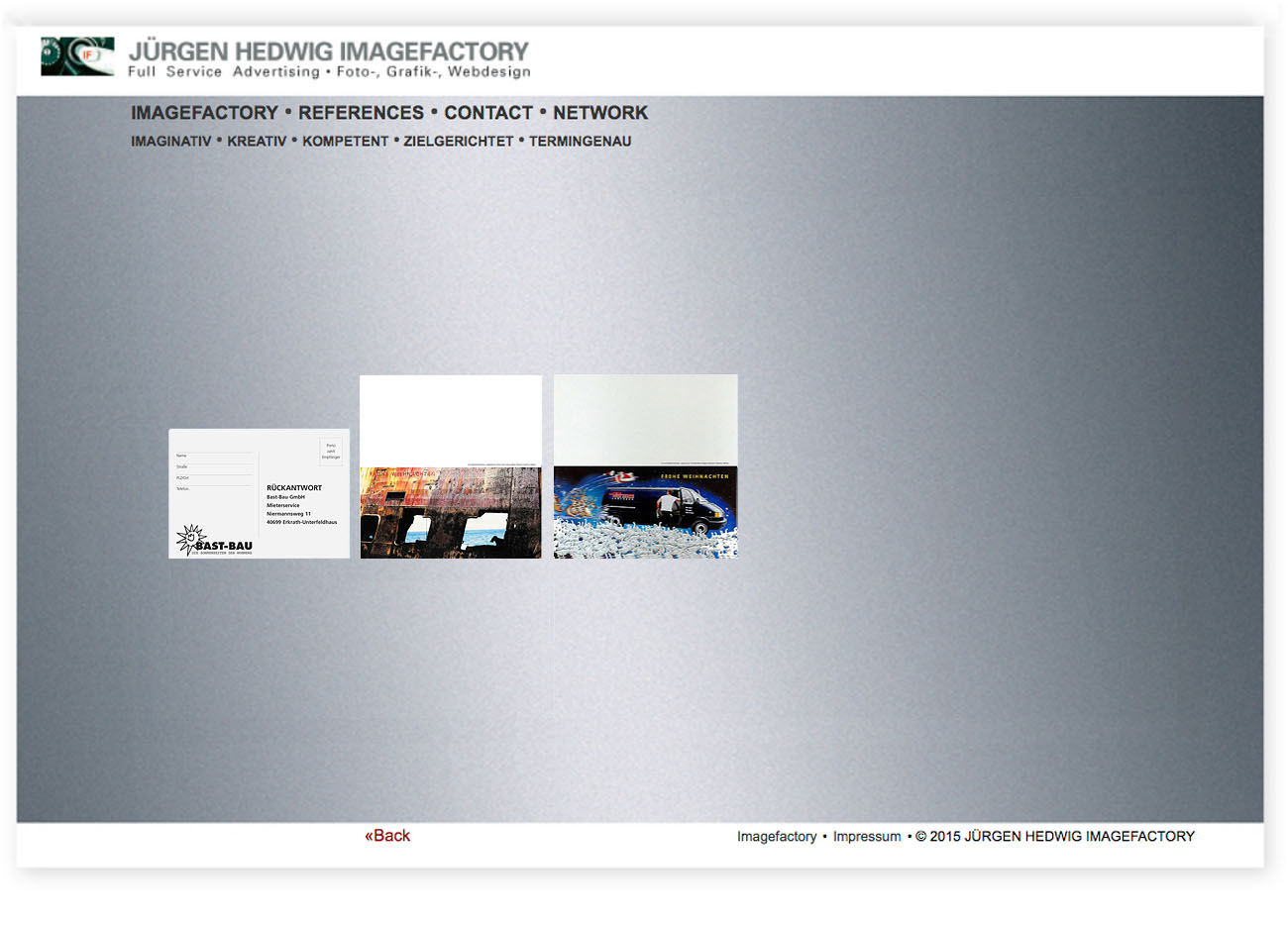The image size is (1288, 926).
Task: Go to the REFERENCES menu section
Action: [x=361, y=113]
